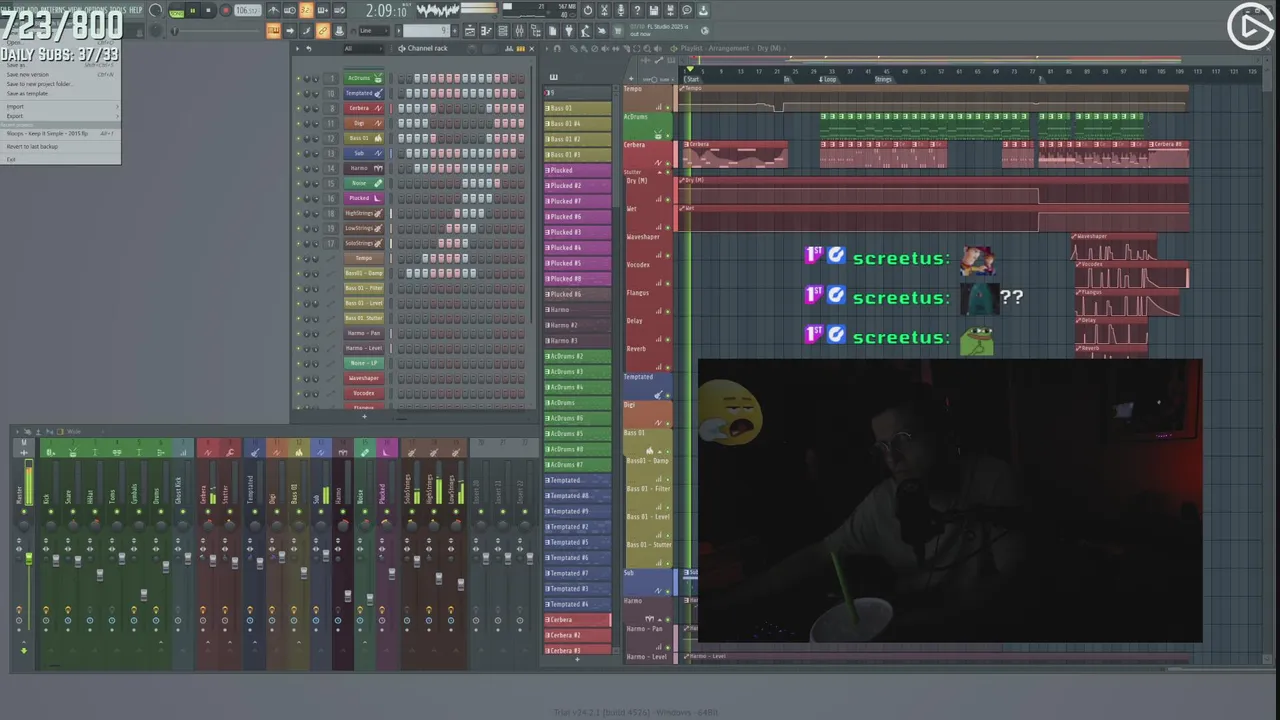This screenshot has height=720, width=1280.
Task: Click the Pause button in transport
Action: [191, 11]
